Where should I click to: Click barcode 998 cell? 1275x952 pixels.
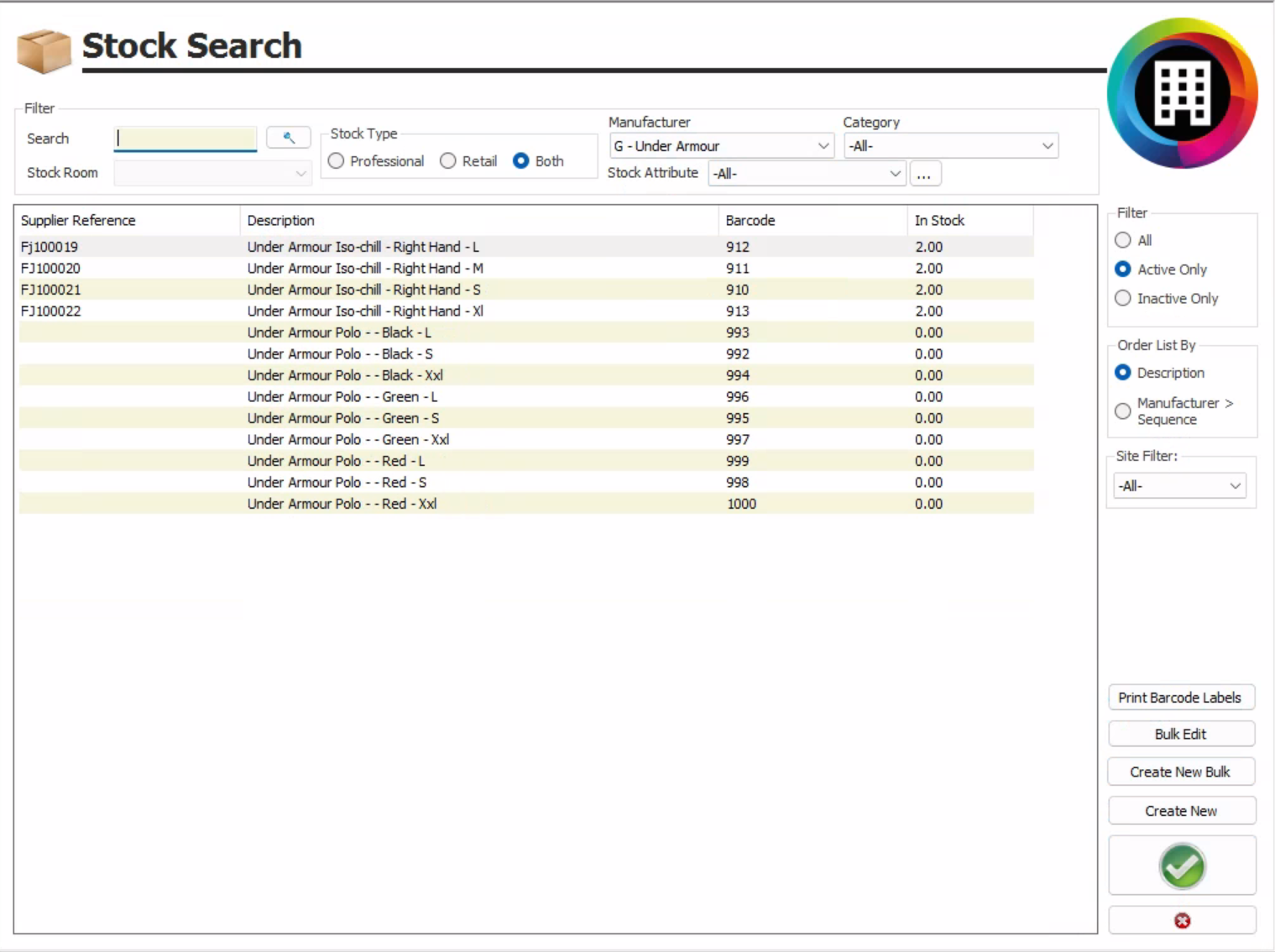[x=738, y=483]
